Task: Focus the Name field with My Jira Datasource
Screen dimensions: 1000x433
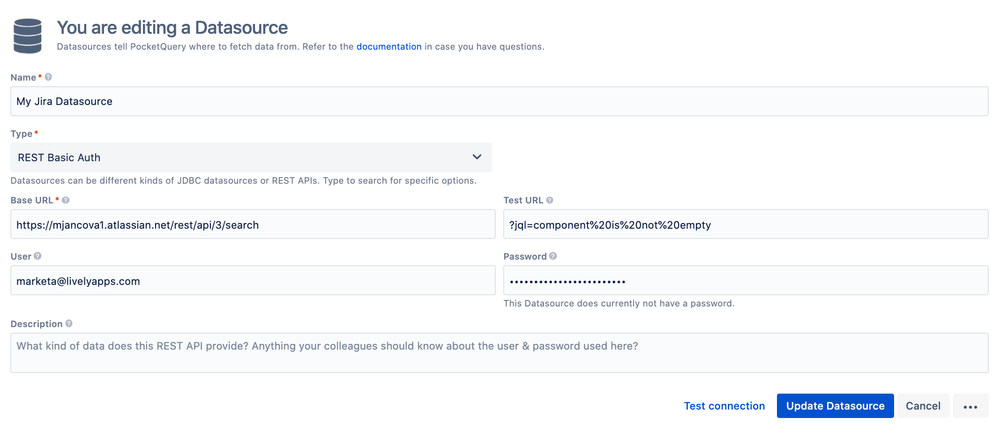Action: coord(499,101)
